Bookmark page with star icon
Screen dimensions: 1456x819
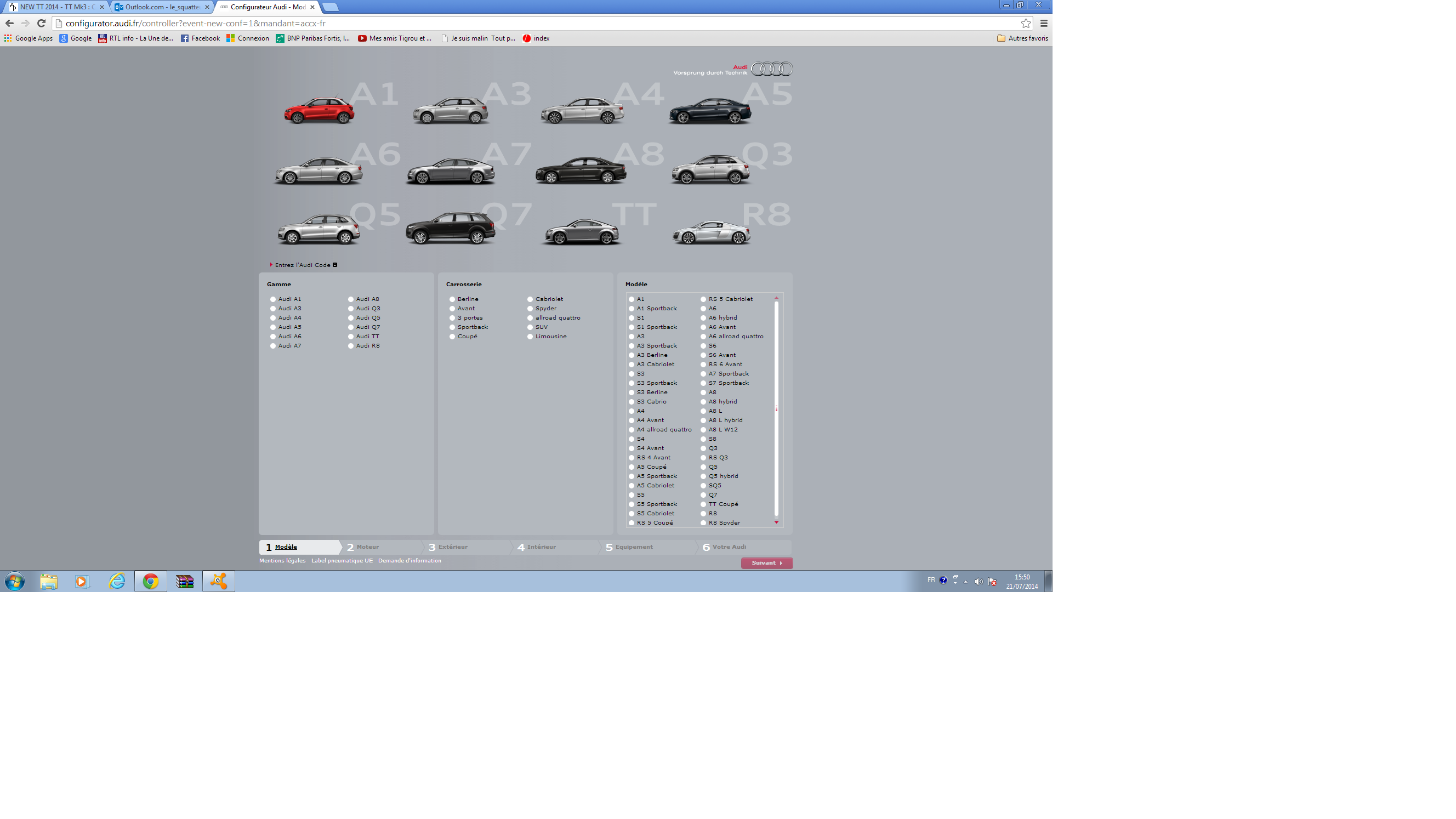click(1025, 23)
